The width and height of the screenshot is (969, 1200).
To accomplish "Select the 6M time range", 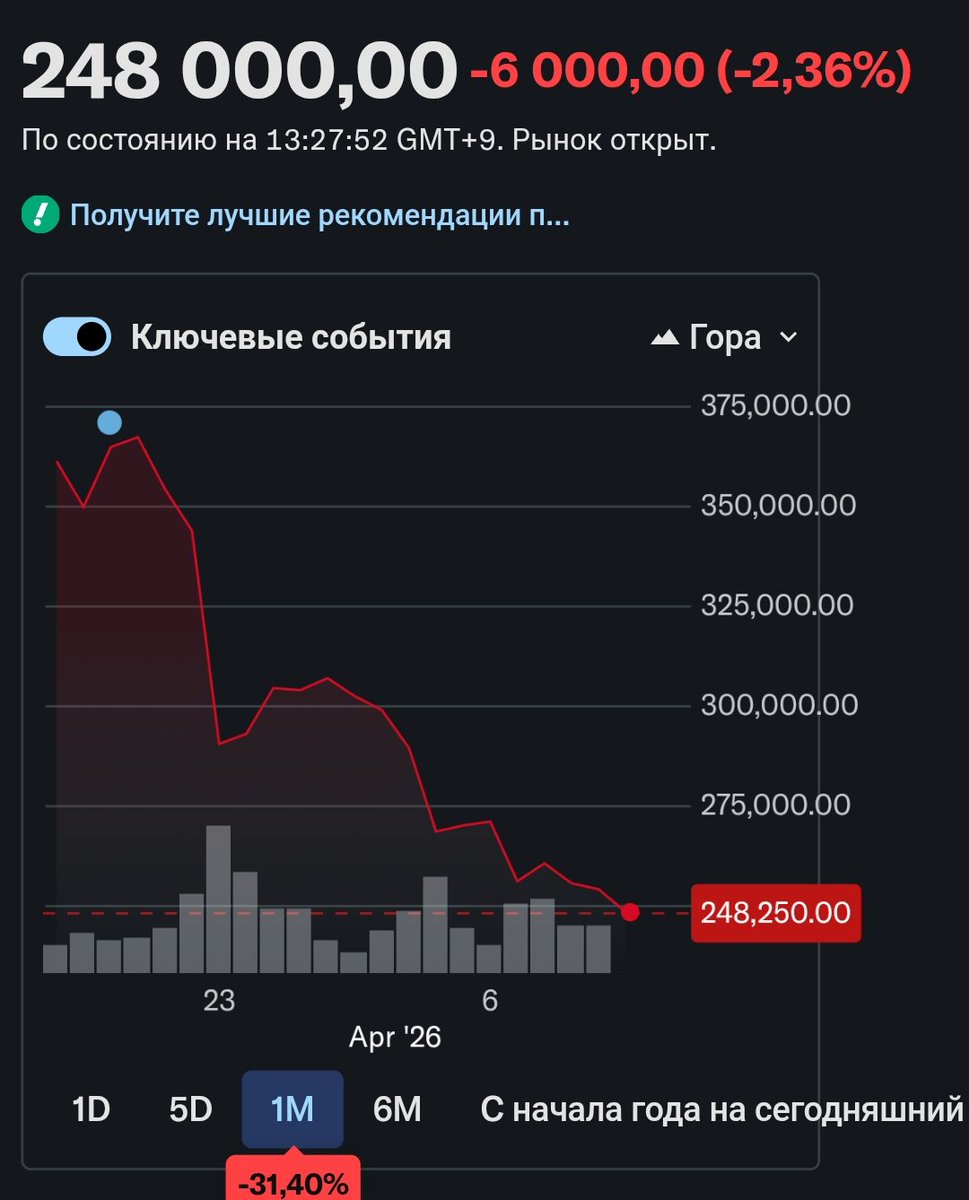I will tap(397, 1109).
